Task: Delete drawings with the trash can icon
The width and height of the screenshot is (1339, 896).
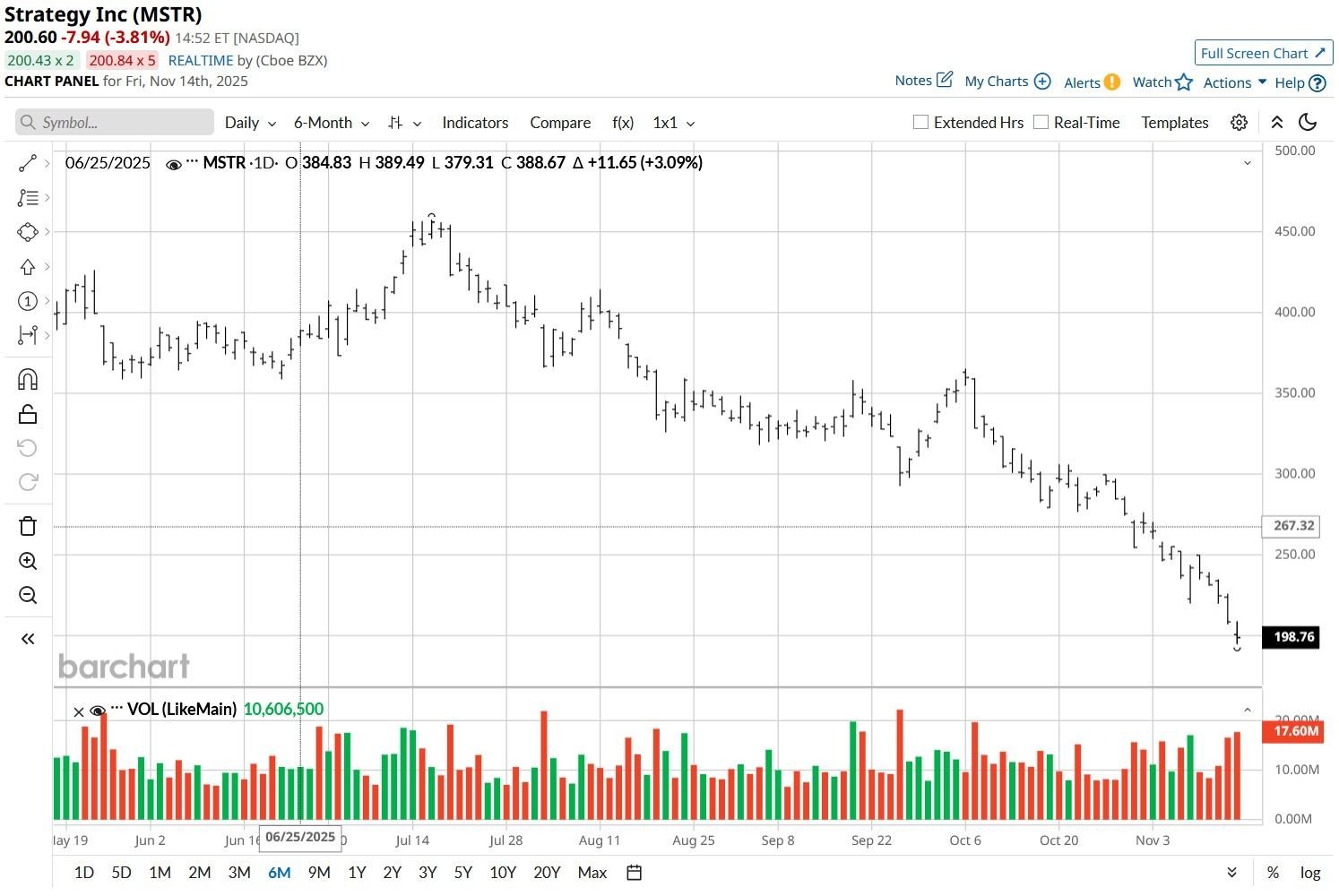Action: pyautogui.click(x=28, y=526)
